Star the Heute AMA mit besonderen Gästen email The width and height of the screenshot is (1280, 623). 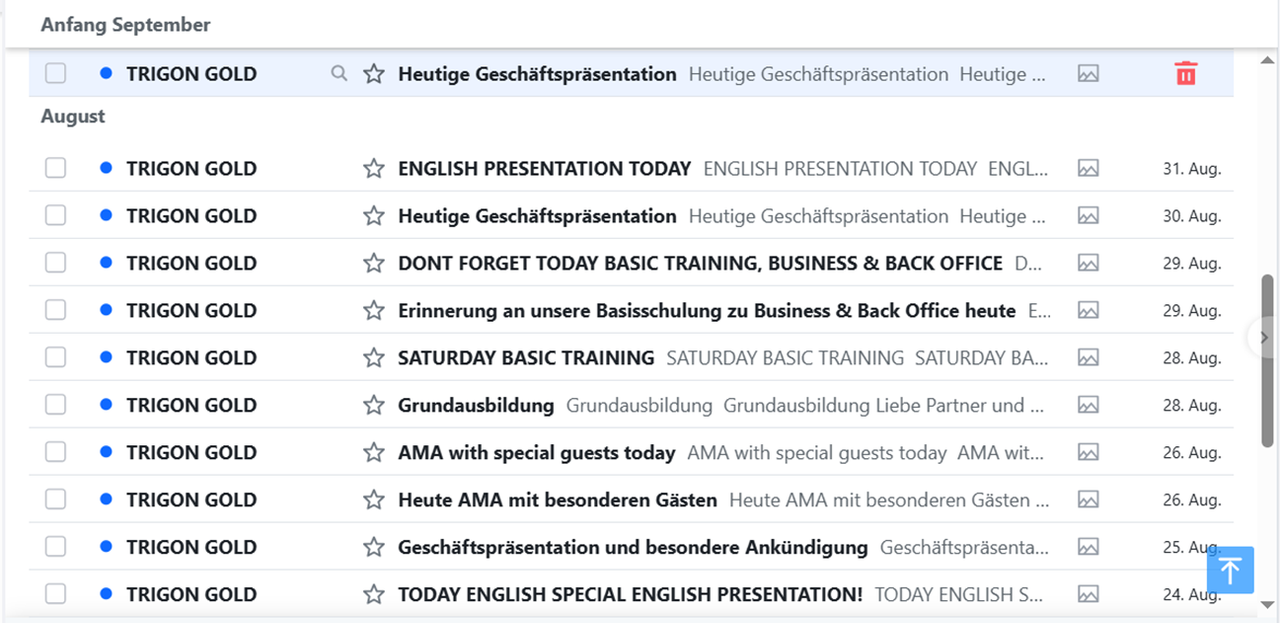374,499
